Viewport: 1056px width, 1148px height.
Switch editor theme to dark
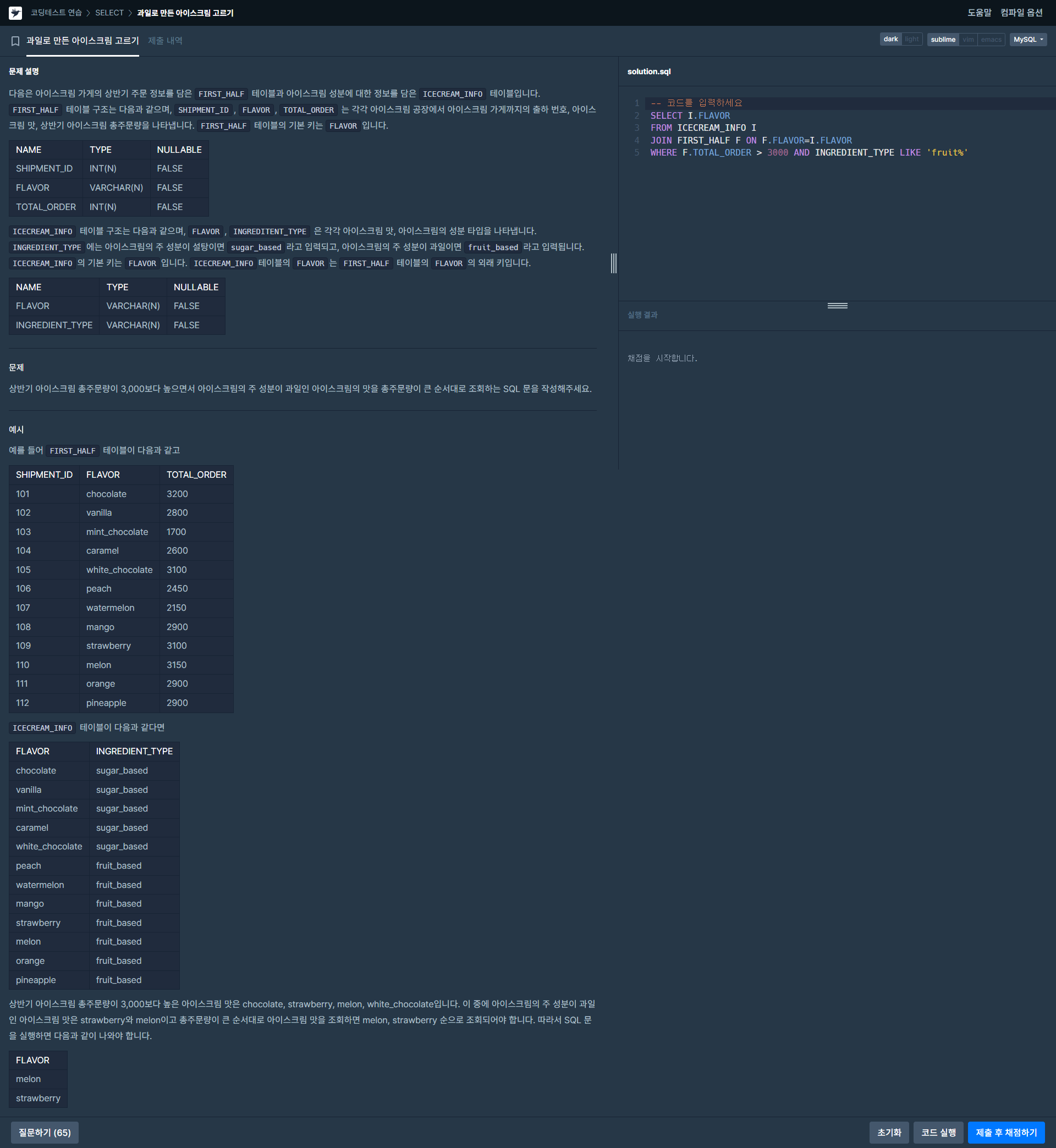pyautogui.click(x=890, y=40)
